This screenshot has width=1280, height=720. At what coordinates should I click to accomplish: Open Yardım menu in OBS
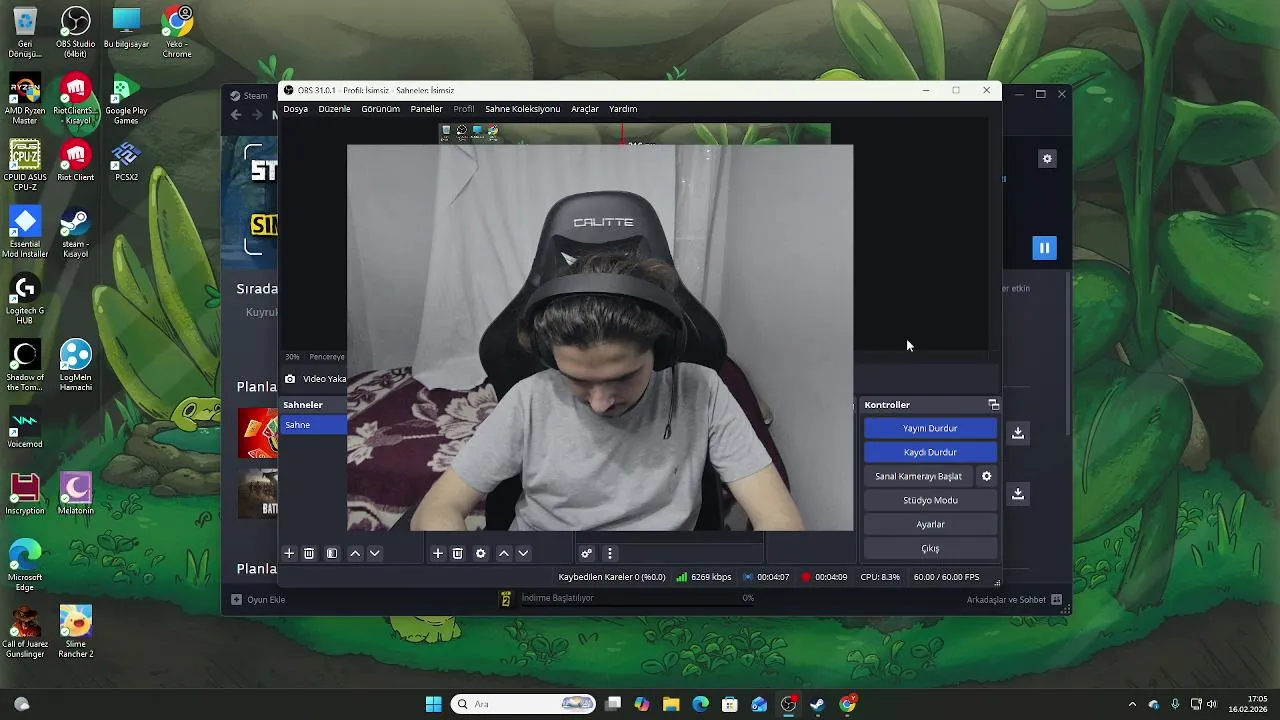[623, 109]
